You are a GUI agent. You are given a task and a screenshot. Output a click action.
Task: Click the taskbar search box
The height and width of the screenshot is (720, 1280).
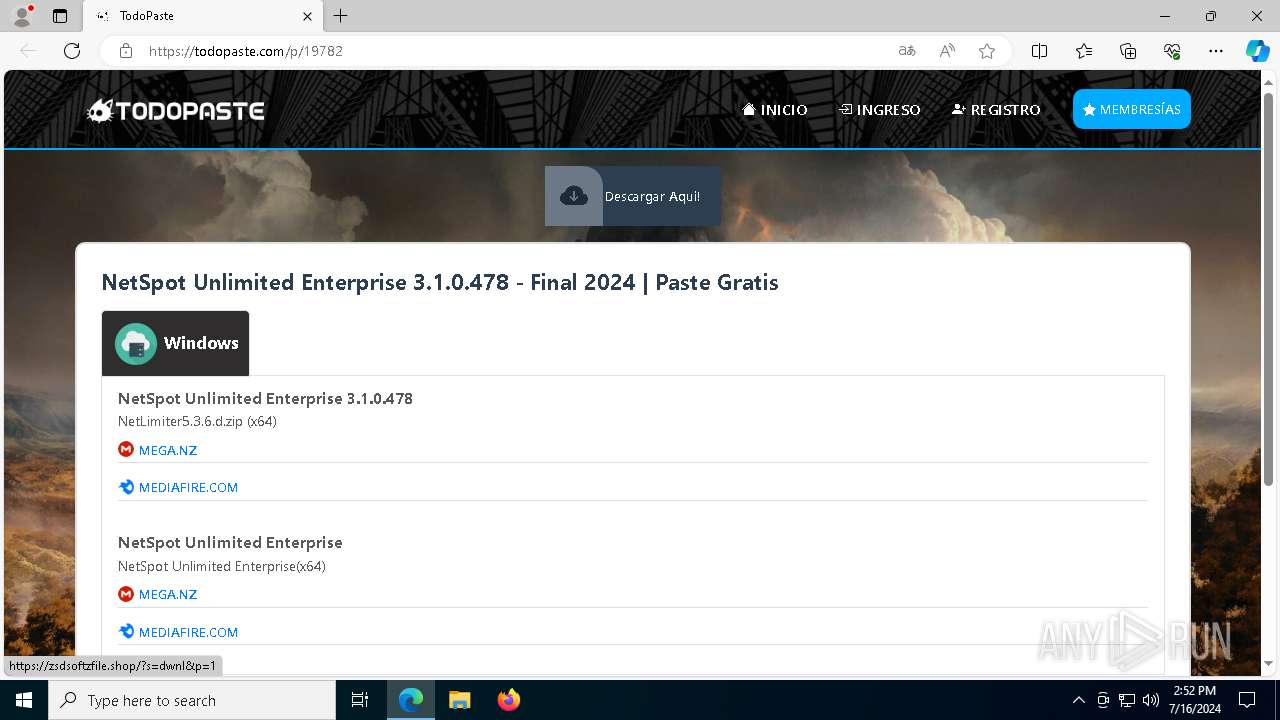coord(192,700)
